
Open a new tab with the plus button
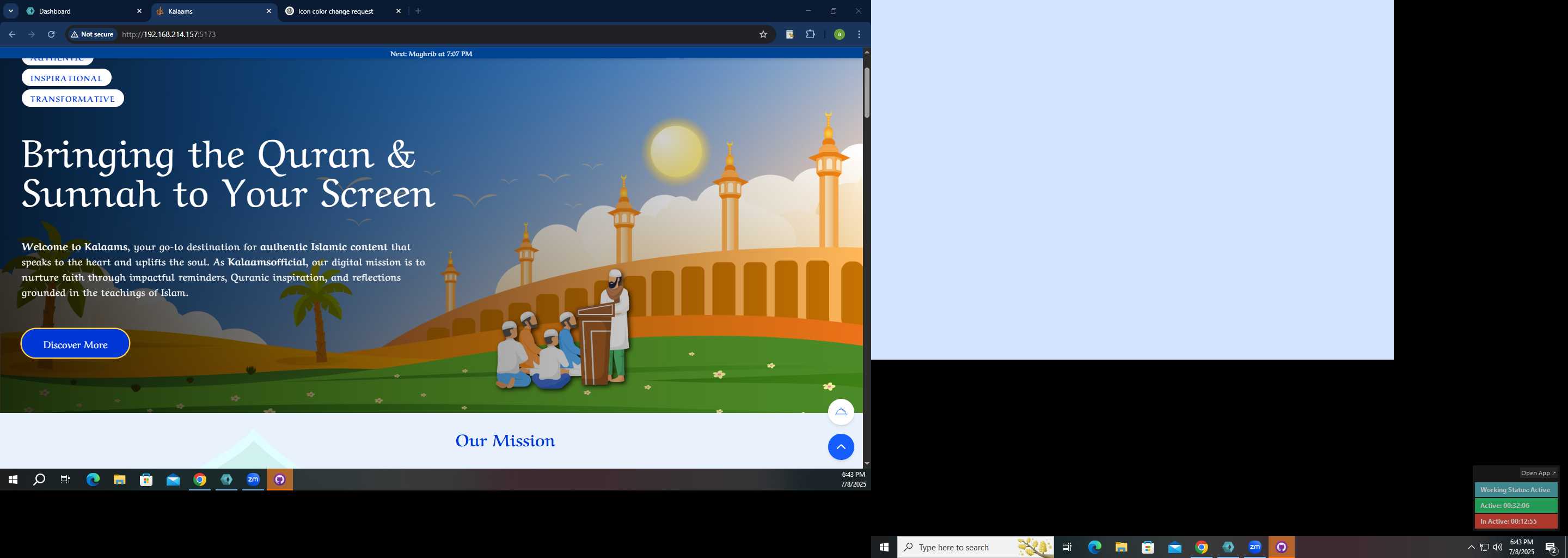tap(418, 11)
